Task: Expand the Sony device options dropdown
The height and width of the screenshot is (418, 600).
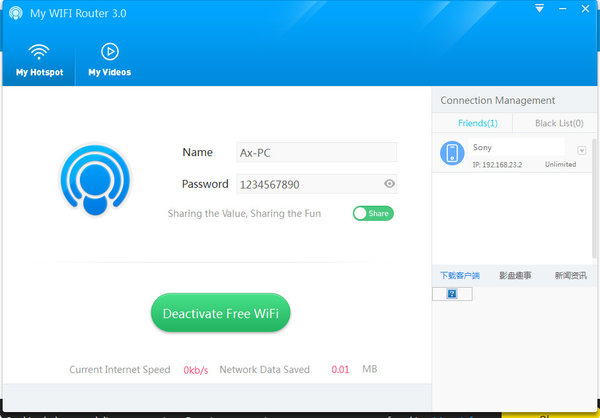Action: [x=582, y=151]
